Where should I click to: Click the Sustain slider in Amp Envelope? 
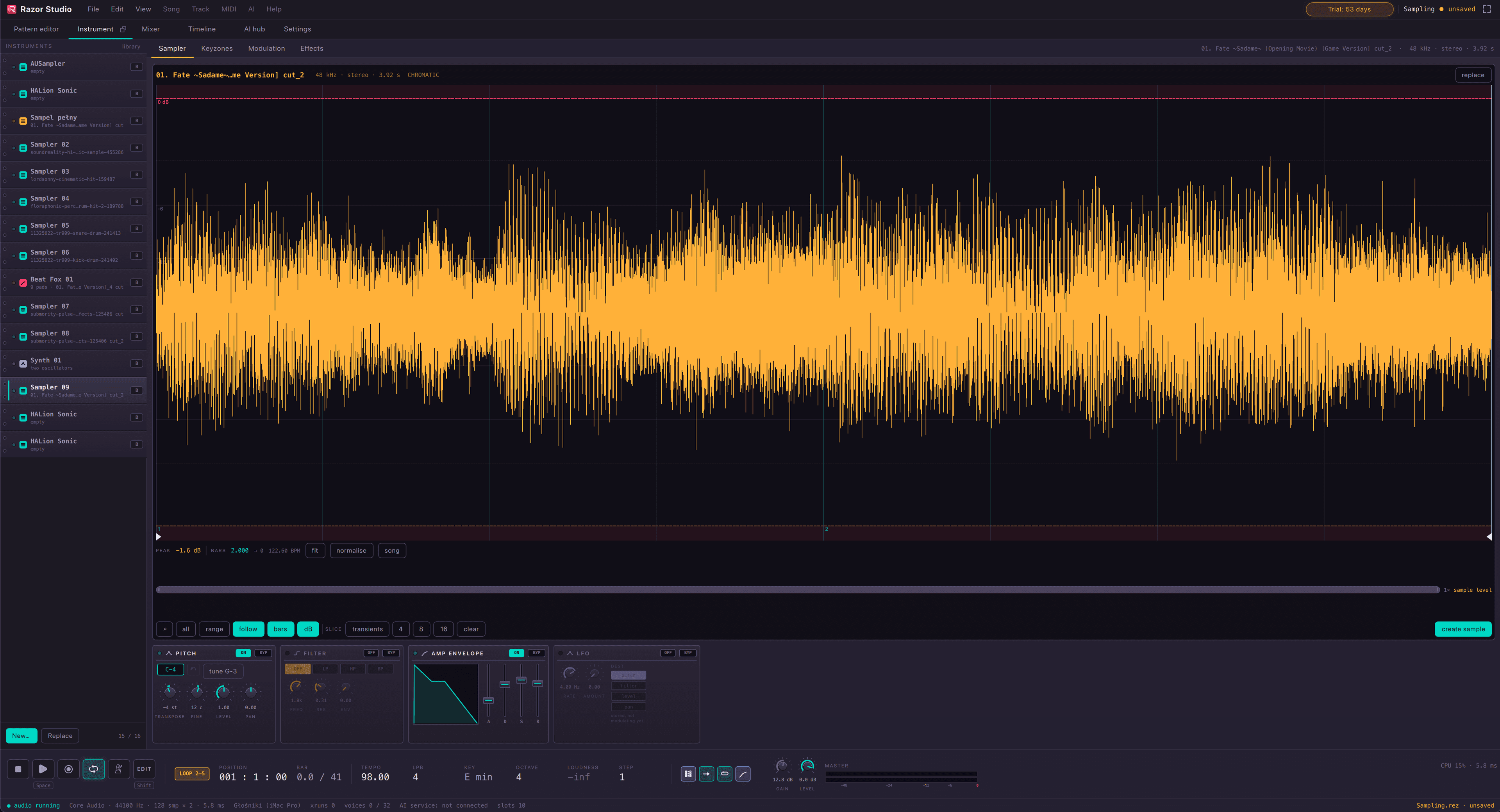[521, 692]
